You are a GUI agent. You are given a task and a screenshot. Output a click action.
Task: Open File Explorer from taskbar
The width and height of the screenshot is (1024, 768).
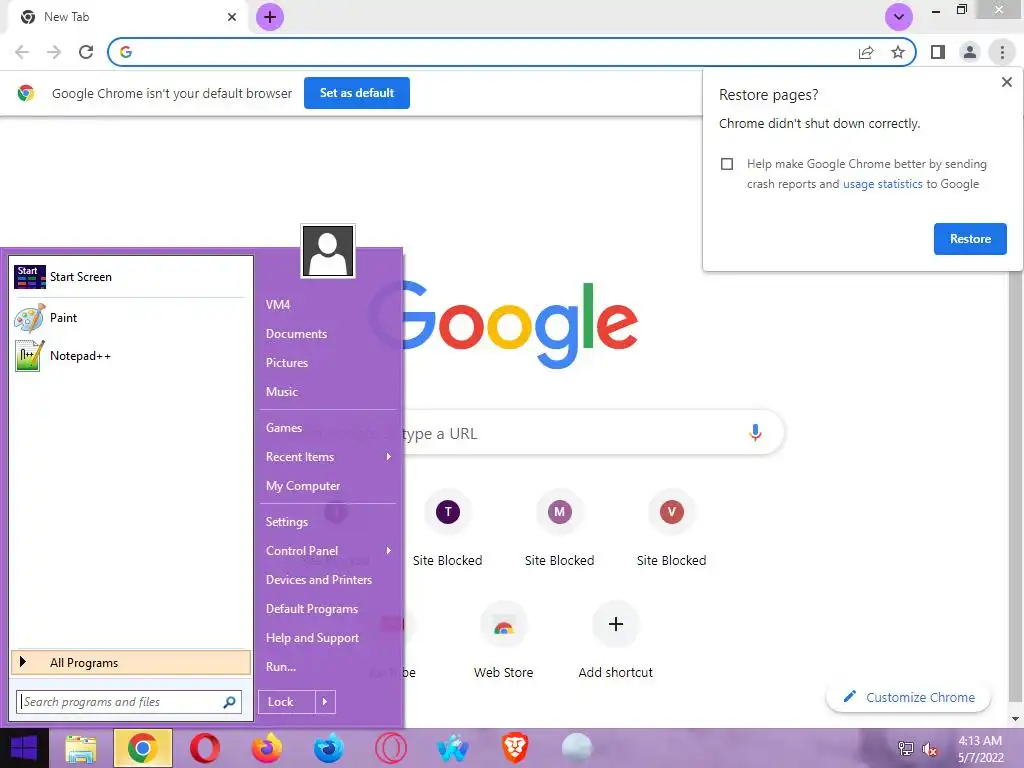click(81, 748)
